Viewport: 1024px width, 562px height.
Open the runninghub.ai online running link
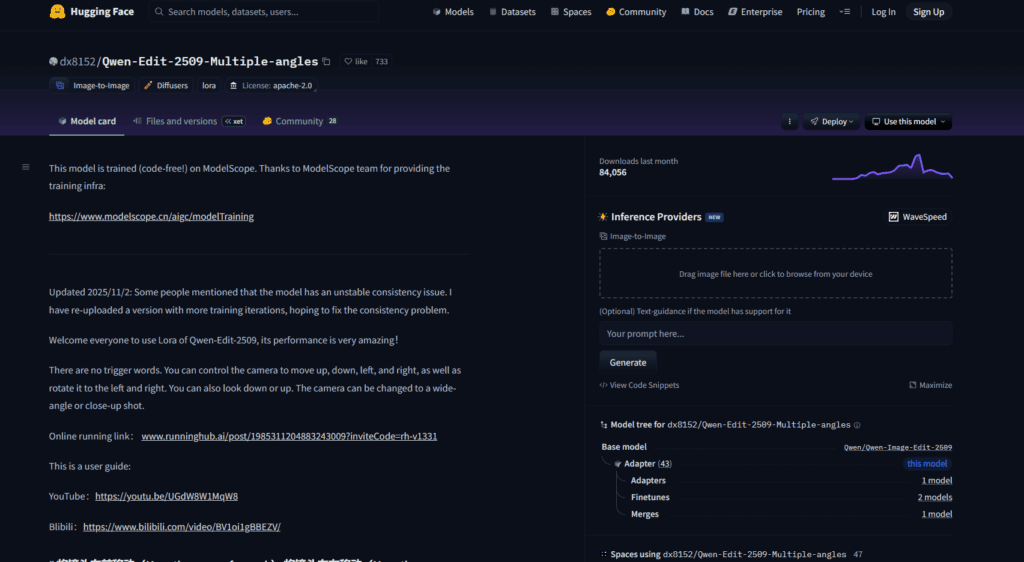[x=289, y=436]
